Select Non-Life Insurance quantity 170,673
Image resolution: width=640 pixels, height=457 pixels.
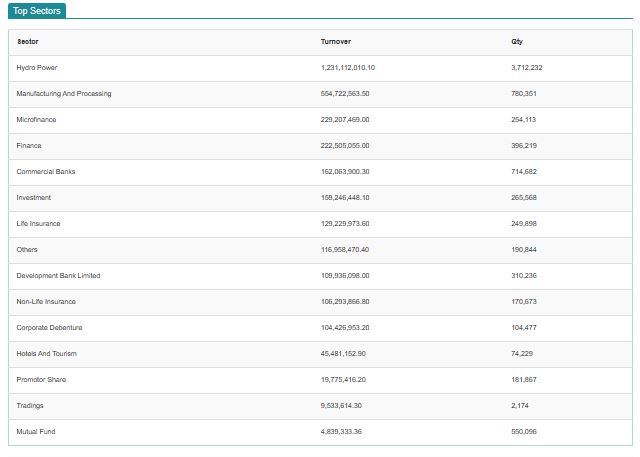(524, 302)
